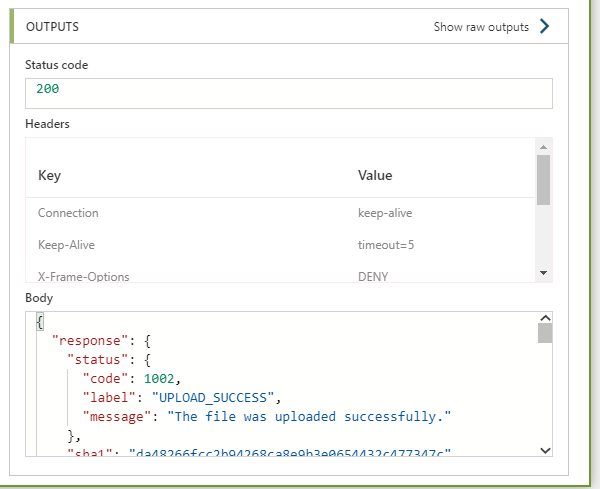Click the OUTPUTS section header
This screenshot has height=489, width=600.
tap(53, 27)
